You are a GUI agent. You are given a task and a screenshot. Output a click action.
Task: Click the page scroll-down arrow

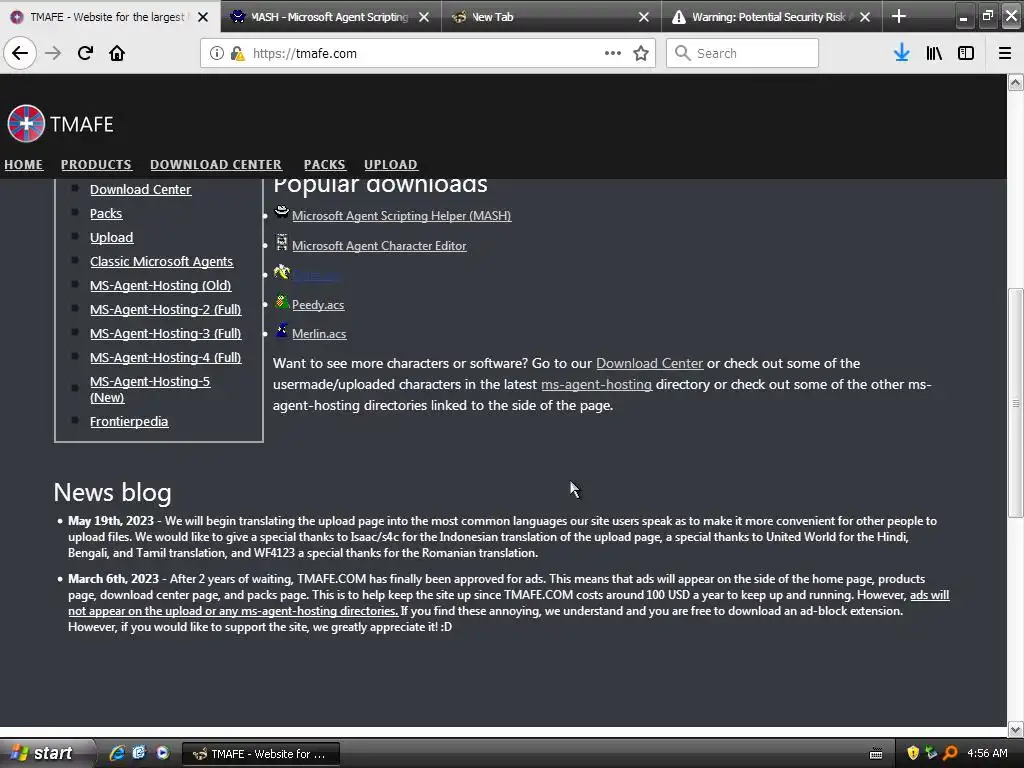click(x=1016, y=729)
